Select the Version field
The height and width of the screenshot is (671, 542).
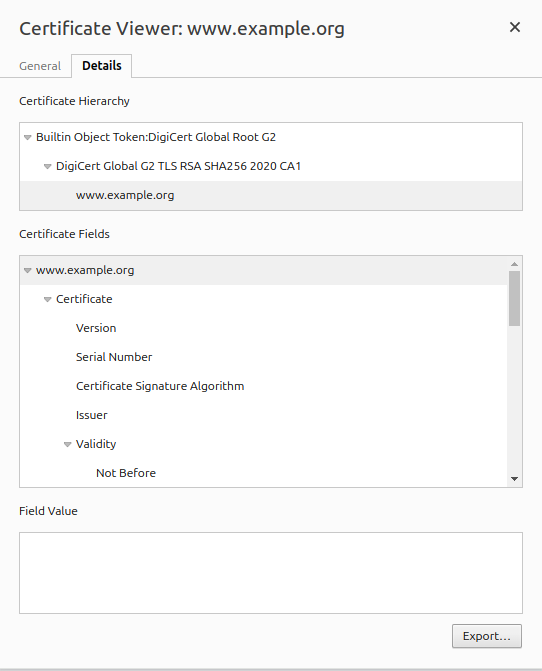pos(96,328)
